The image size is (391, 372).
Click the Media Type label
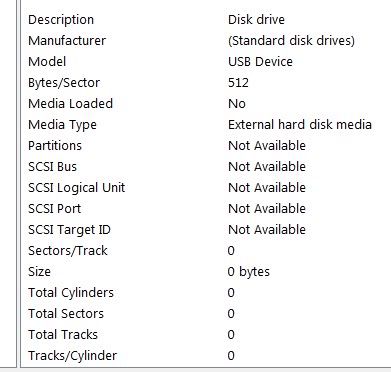[62, 125]
